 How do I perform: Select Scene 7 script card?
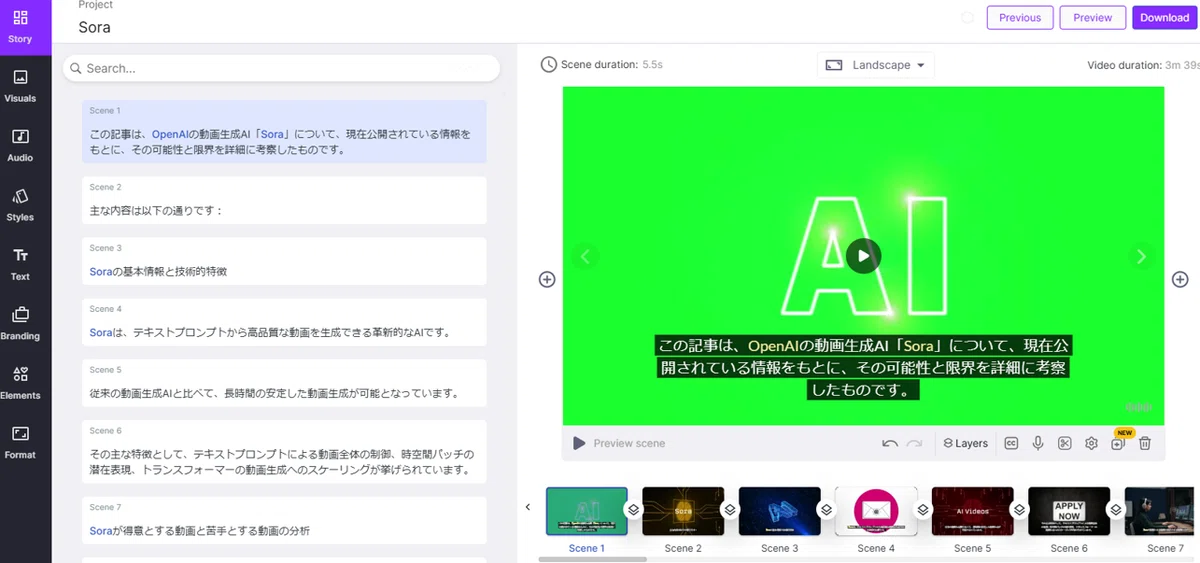click(x=284, y=521)
